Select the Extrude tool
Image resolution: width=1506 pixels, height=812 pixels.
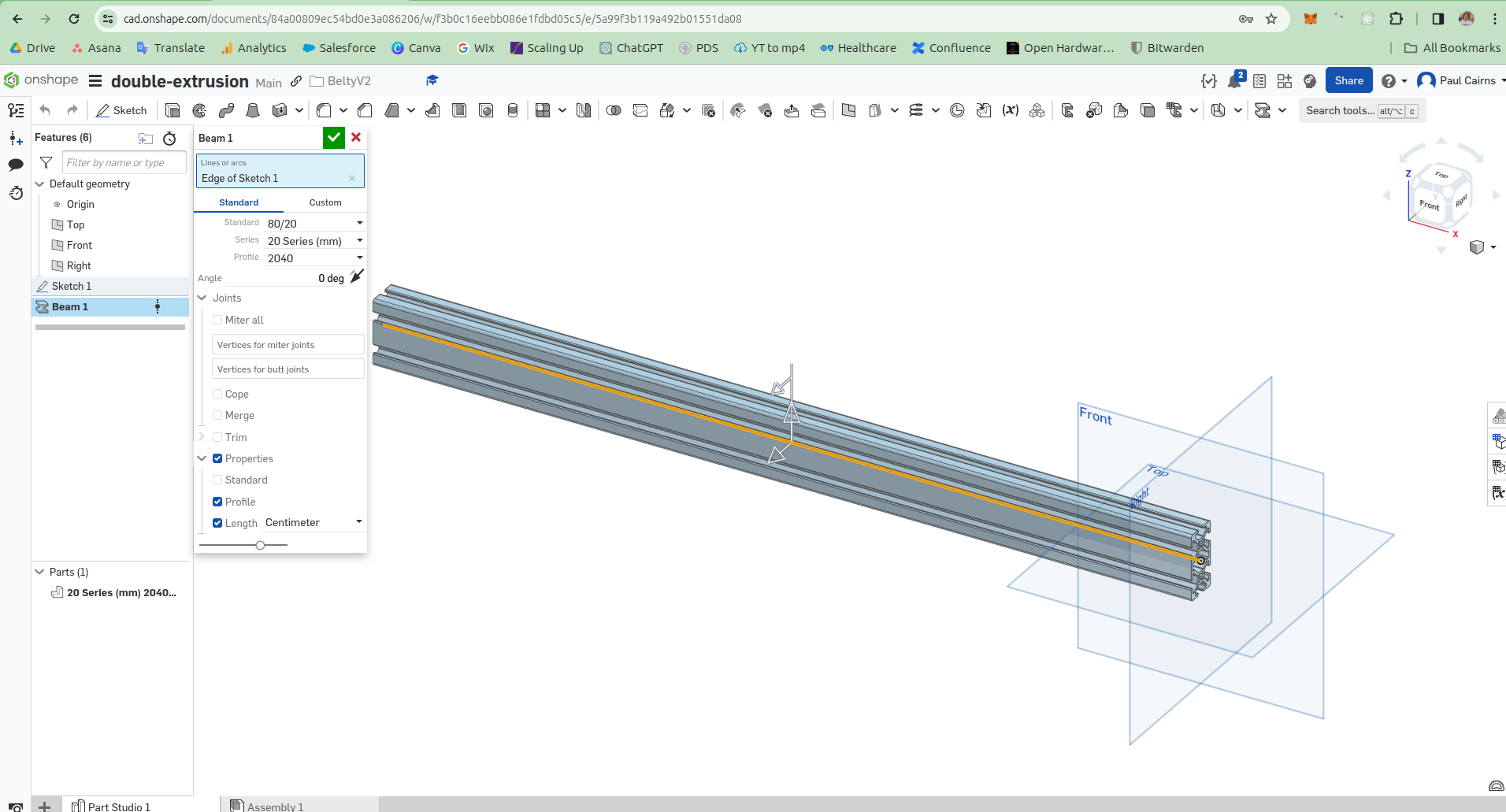click(172, 110)
